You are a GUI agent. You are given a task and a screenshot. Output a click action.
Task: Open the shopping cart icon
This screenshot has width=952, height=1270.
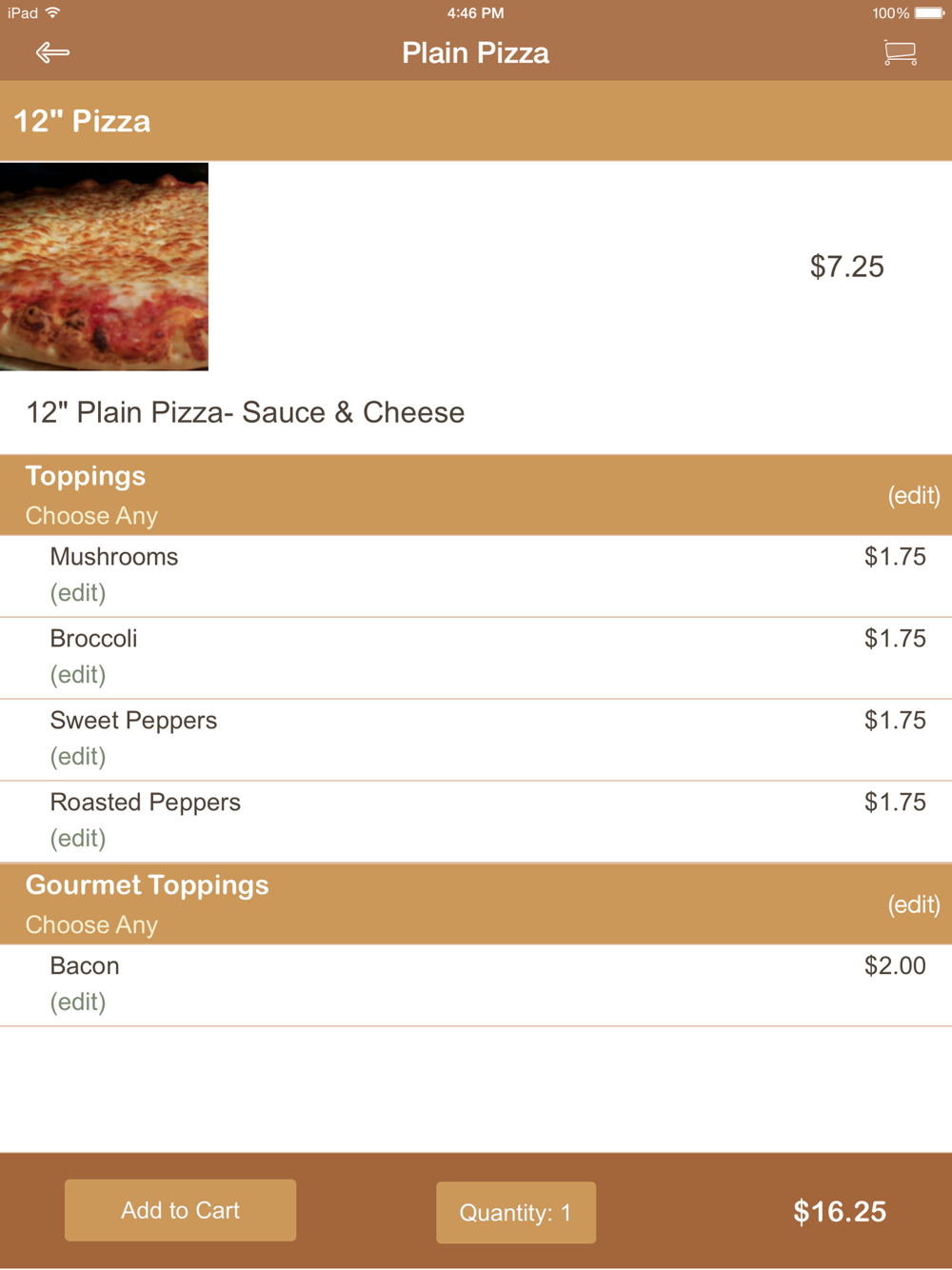click(x=900, y=52)
